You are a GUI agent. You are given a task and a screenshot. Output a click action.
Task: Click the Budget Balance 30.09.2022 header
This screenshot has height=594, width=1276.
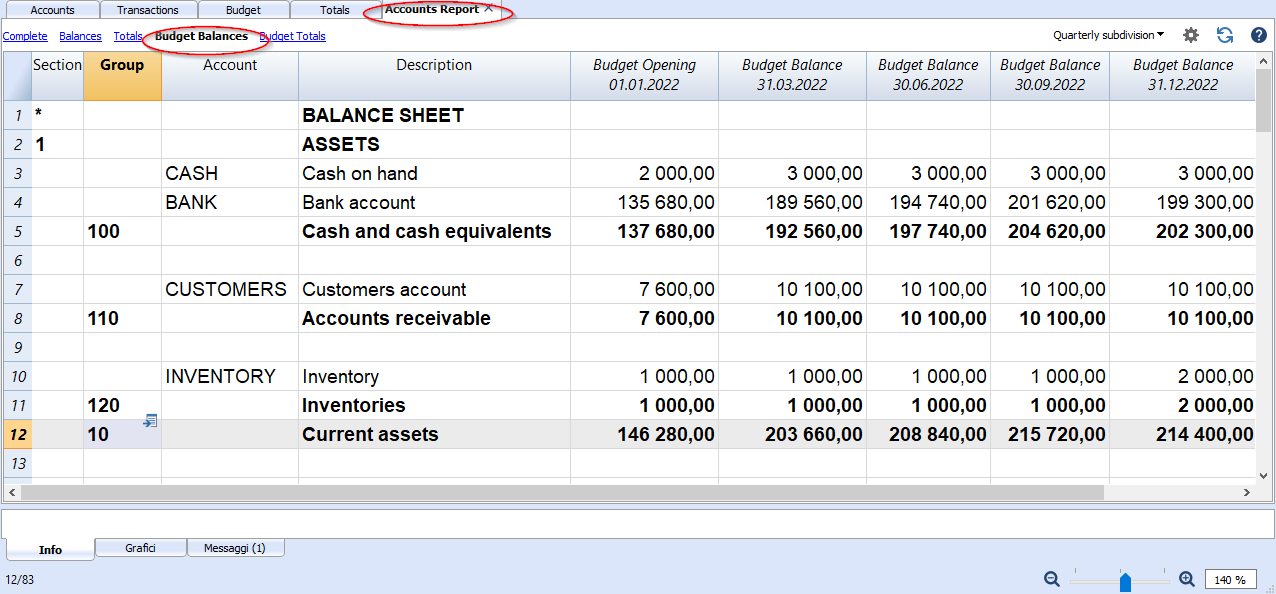(1050, 75)
